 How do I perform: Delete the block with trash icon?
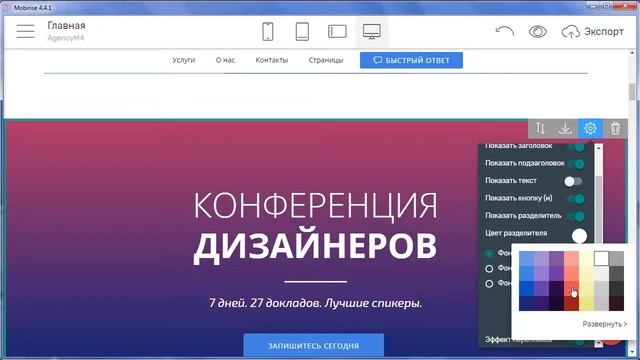615,128
